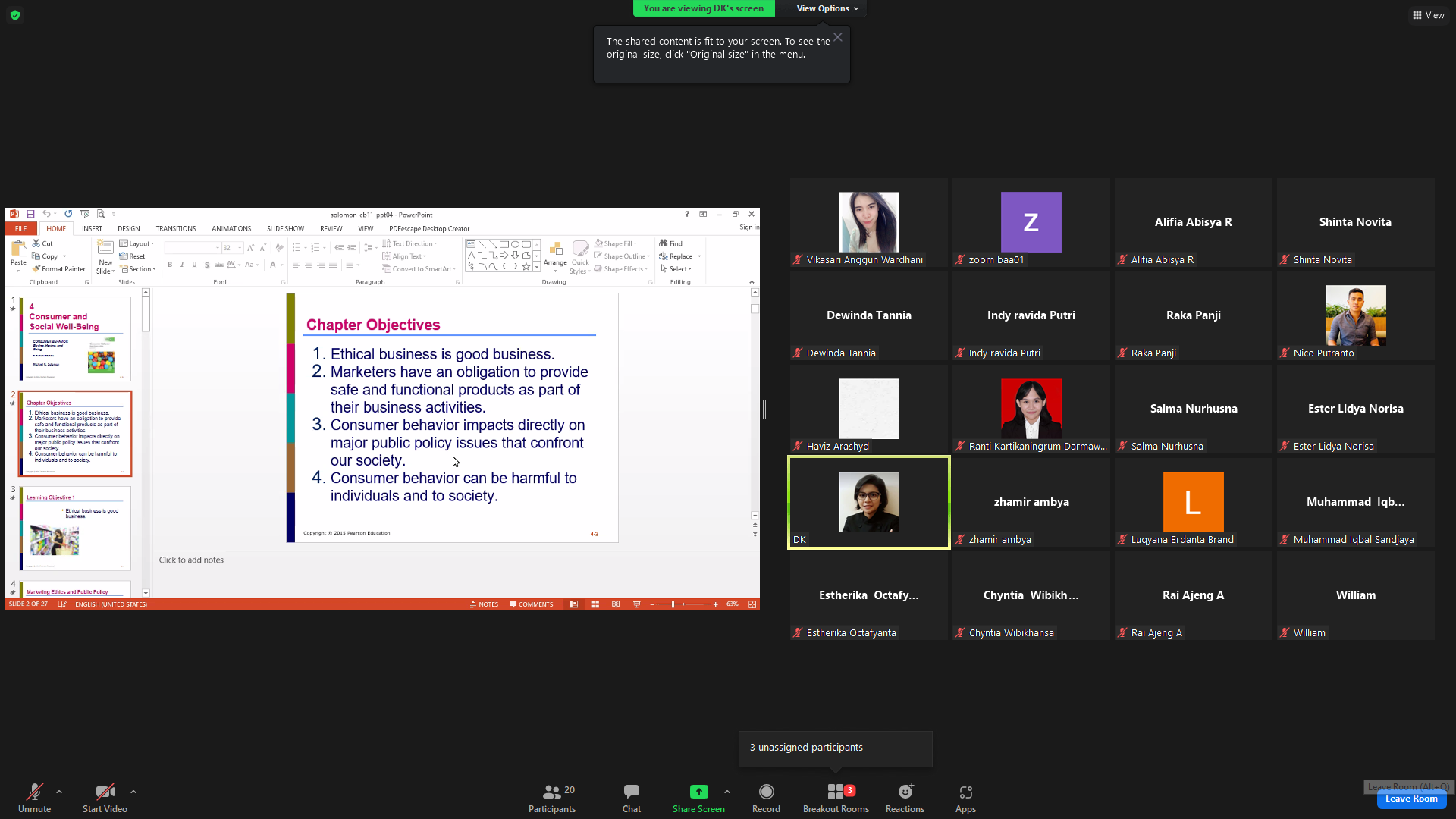Image resolution: width=1456 pixels, height=819 pixels.
Task: Switch to the INSERT tab
Action: (92, 228)
